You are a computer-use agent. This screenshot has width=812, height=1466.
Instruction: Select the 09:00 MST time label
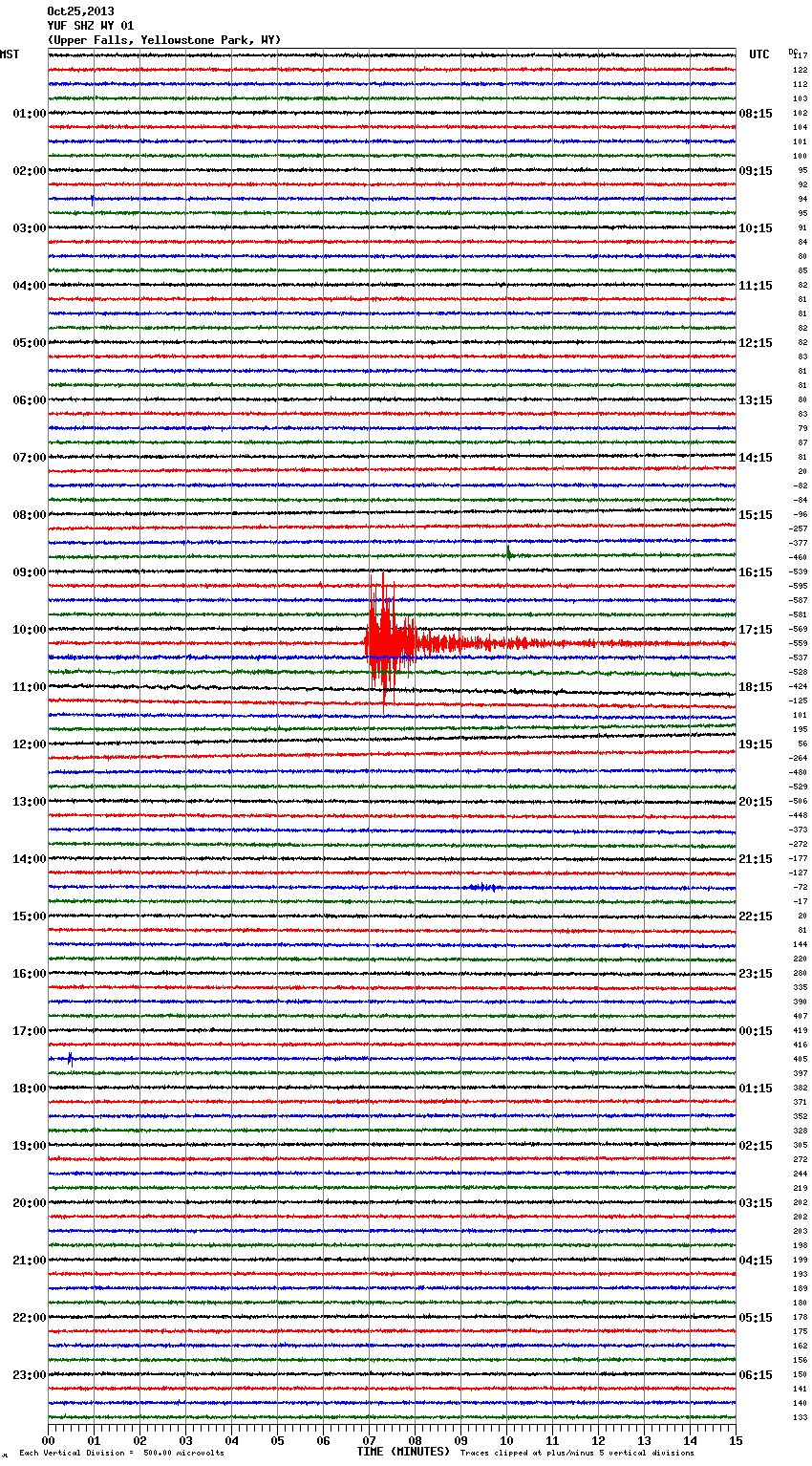[x=30, y=572]
